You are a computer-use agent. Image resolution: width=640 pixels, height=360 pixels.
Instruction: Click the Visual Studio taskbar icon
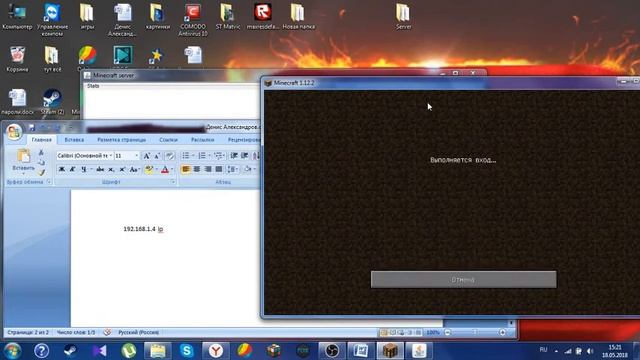(99, 351)
